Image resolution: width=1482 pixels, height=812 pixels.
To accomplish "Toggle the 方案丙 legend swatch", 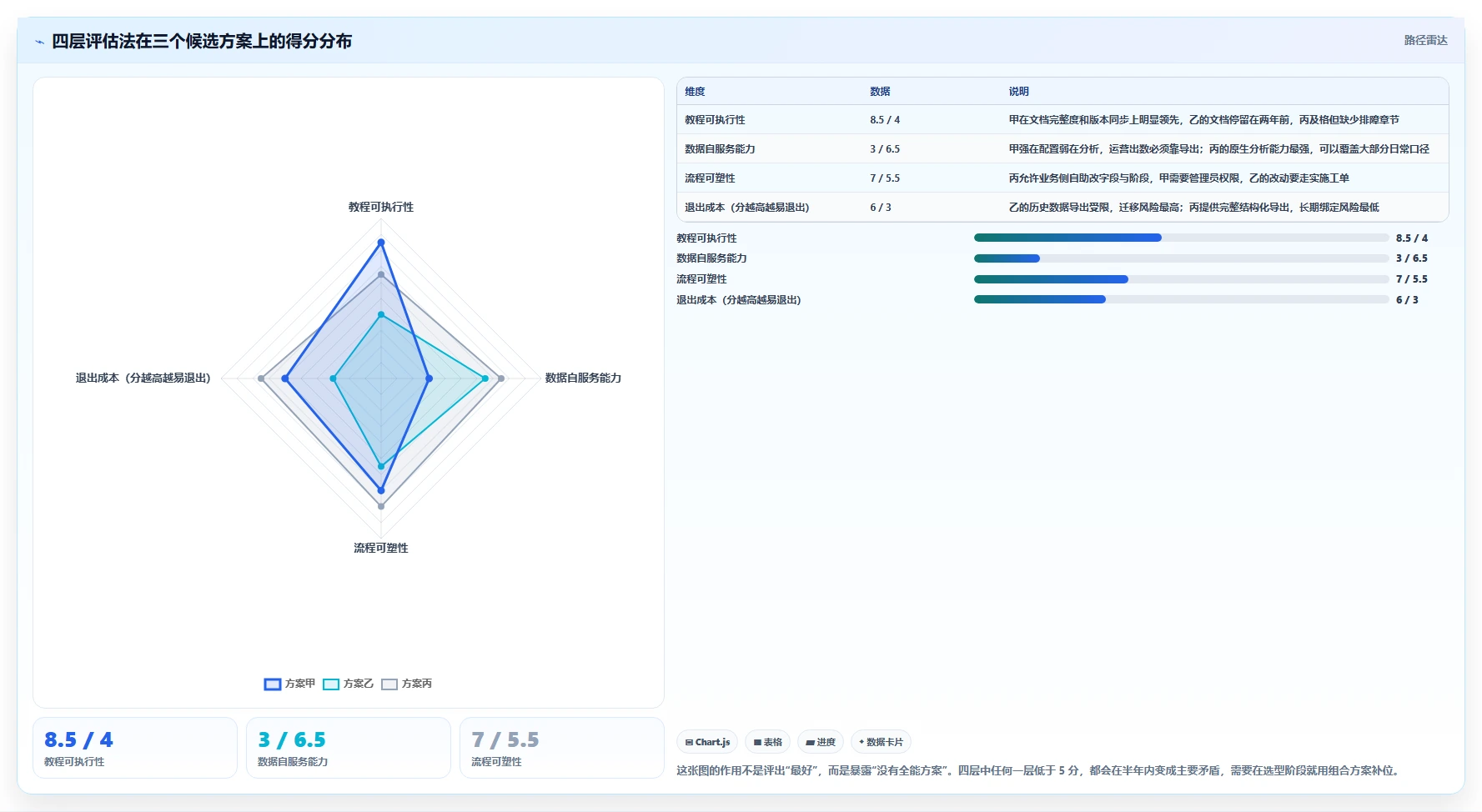I will [x=389, y=684].
